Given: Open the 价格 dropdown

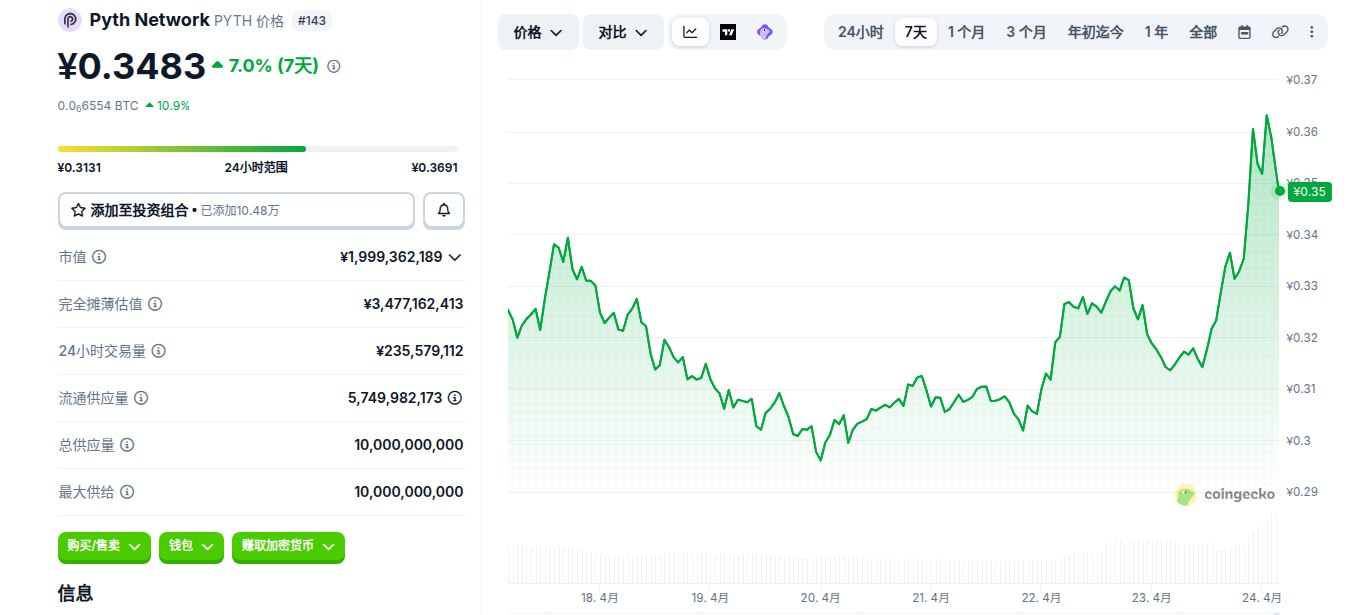Looking at the screenshot, I should tap(538, 32).
